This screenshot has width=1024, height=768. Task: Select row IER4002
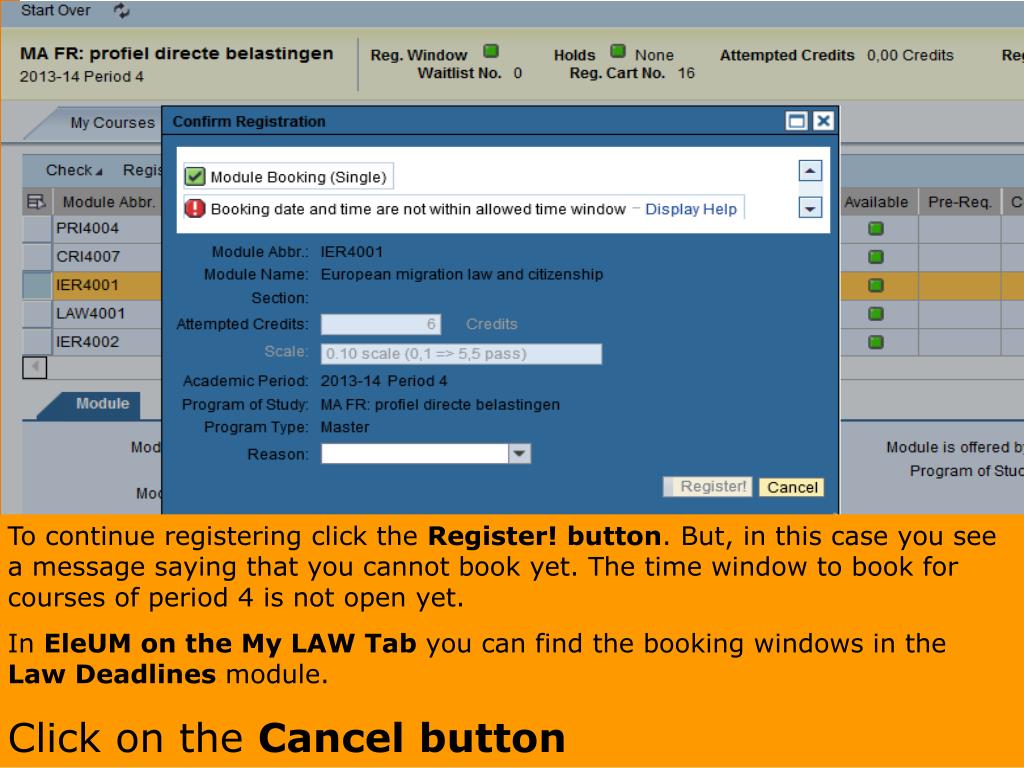pos(88,342)
